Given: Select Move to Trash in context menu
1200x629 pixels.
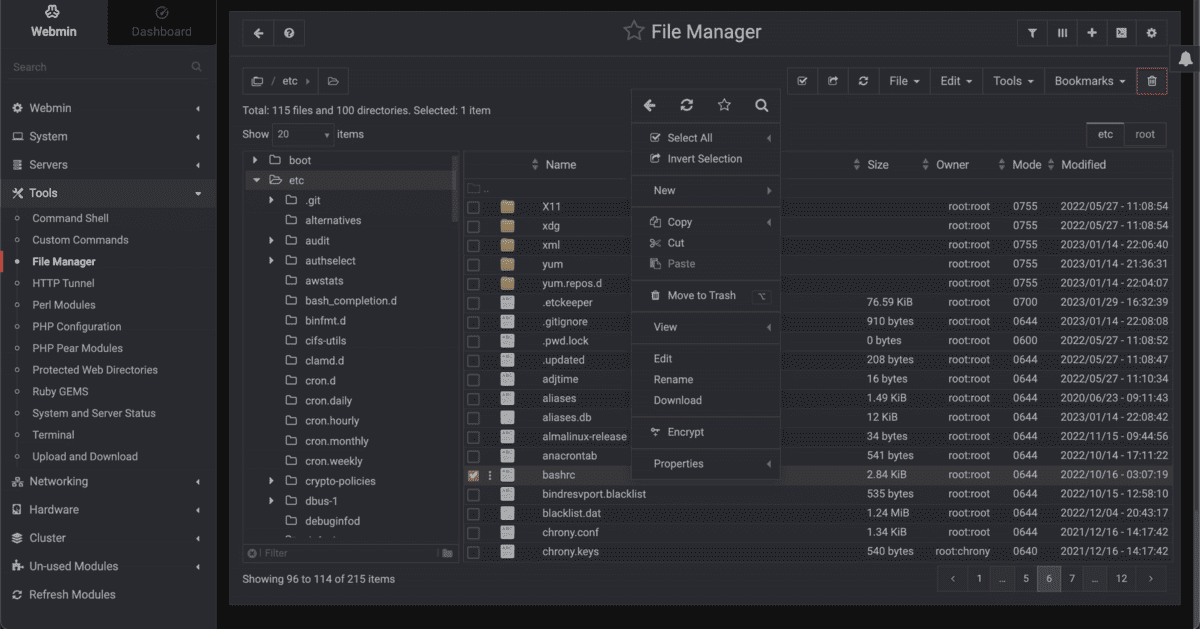Looking at the screenshot, I should click(x=701, y=295).
